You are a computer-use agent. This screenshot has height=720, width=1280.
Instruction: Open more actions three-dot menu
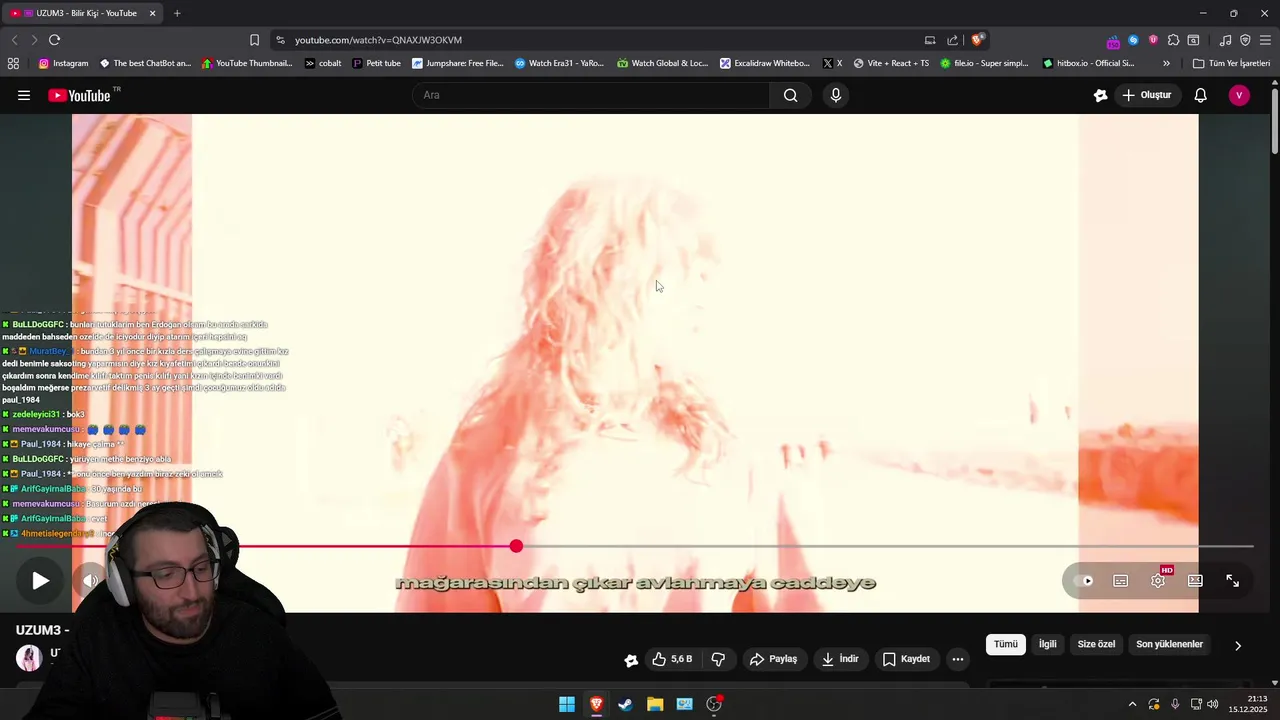[957, 659]
